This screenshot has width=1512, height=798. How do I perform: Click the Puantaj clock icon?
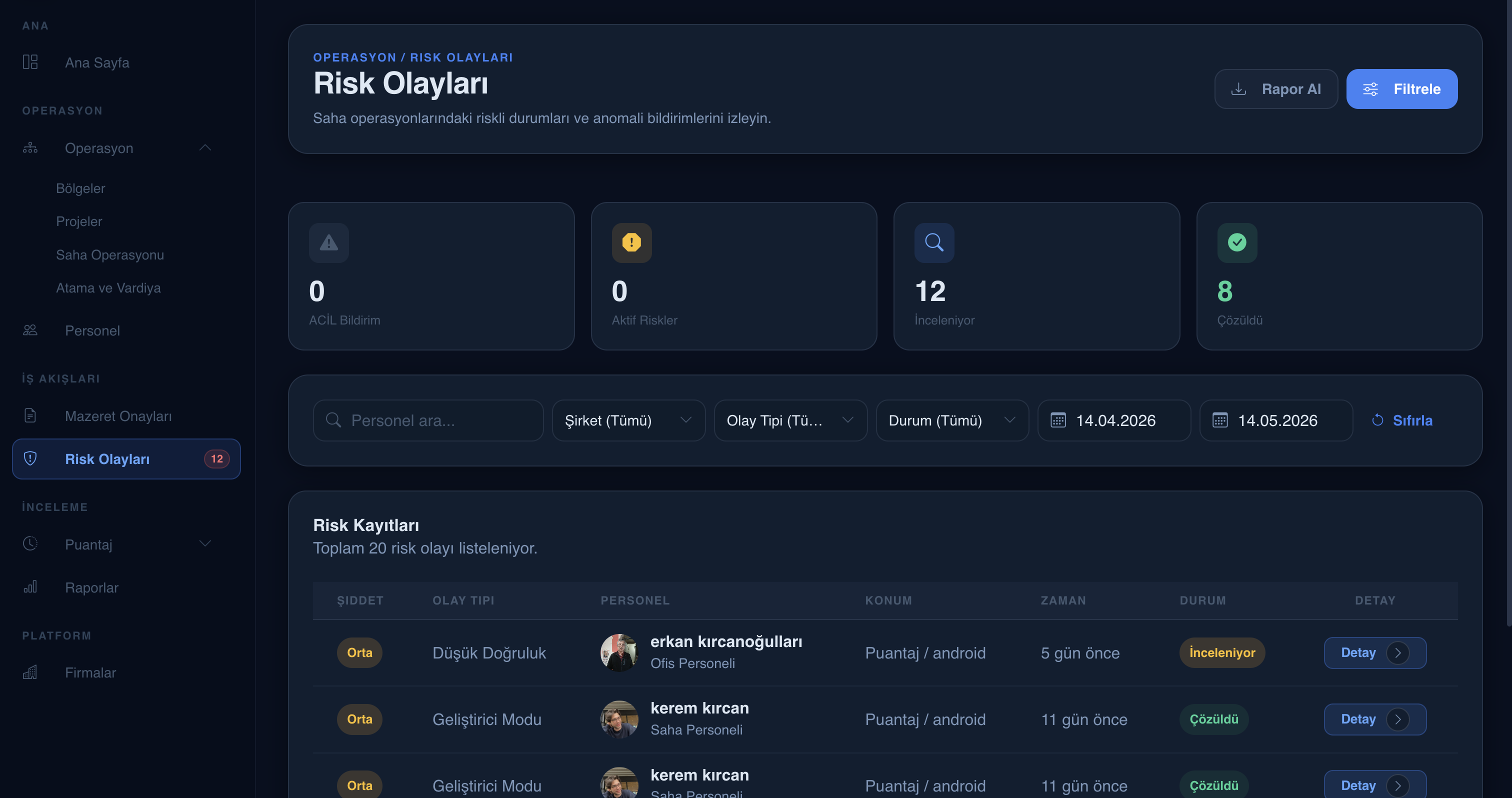tap(30, 544)
